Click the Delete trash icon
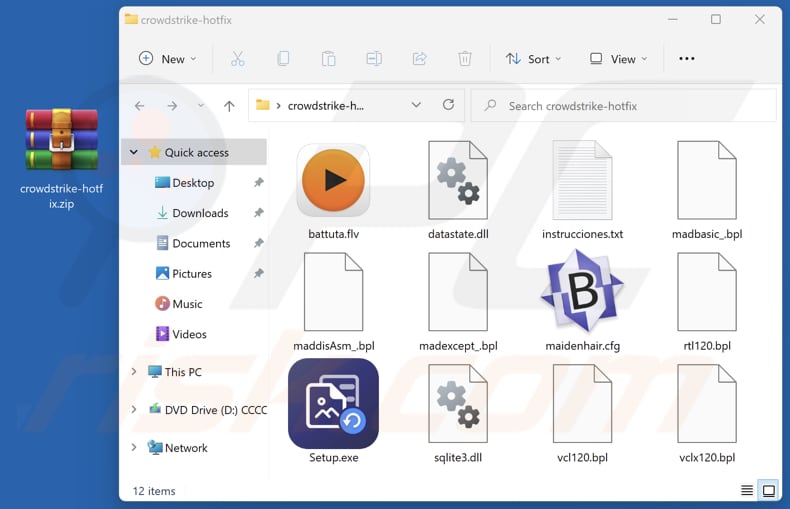This screenshot has width=790, height=509. (x=465, y=59)
